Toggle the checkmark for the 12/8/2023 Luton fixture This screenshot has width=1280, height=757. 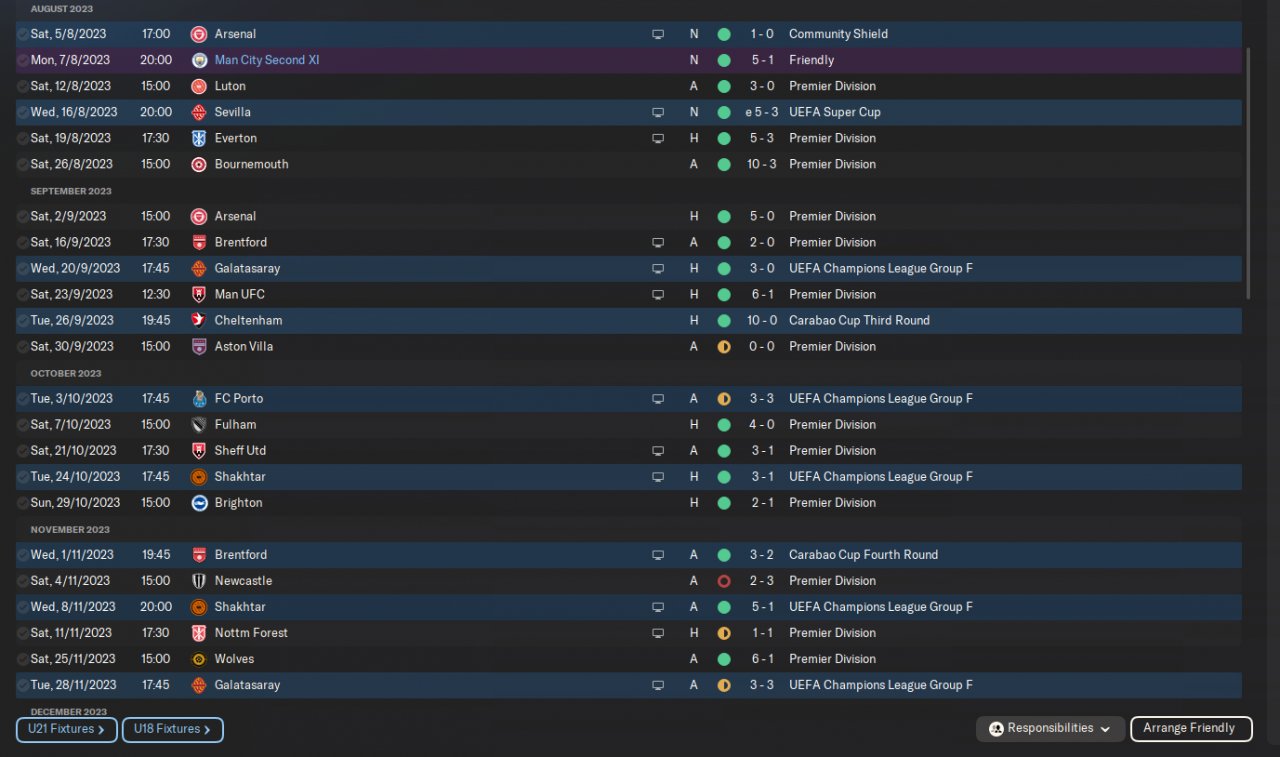(23, 86)
